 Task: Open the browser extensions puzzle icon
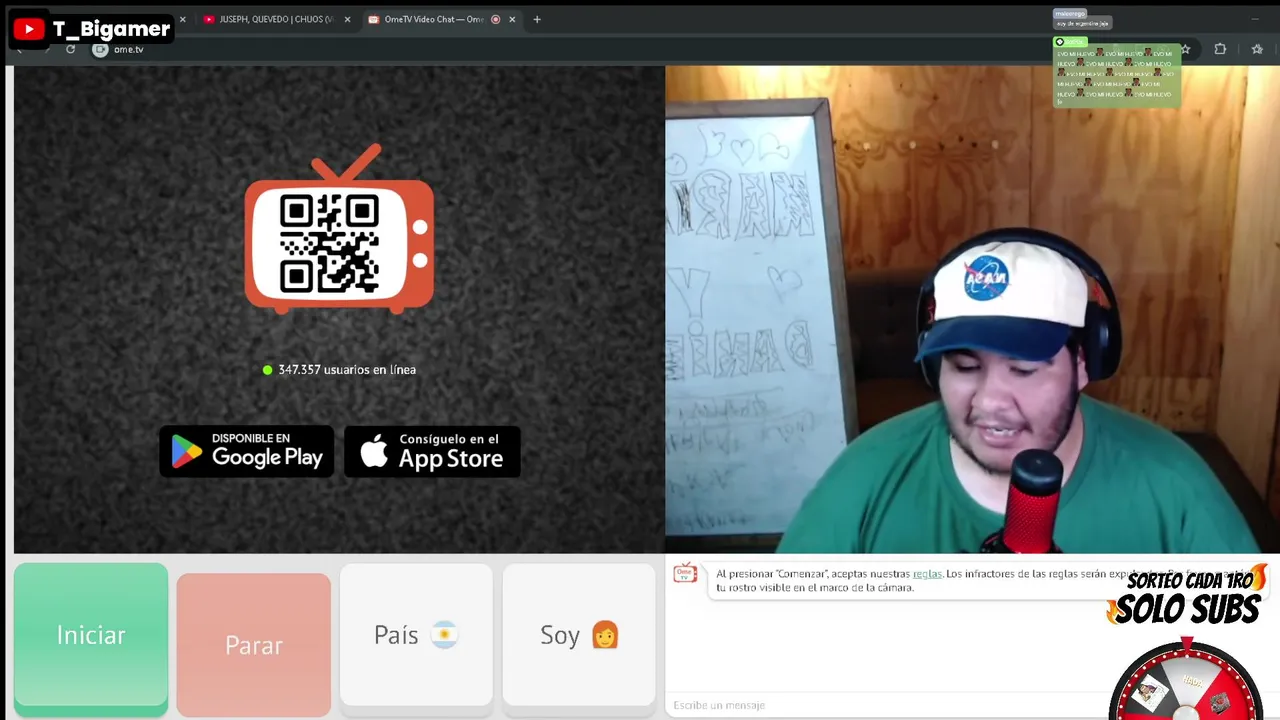pos(1220,49)
